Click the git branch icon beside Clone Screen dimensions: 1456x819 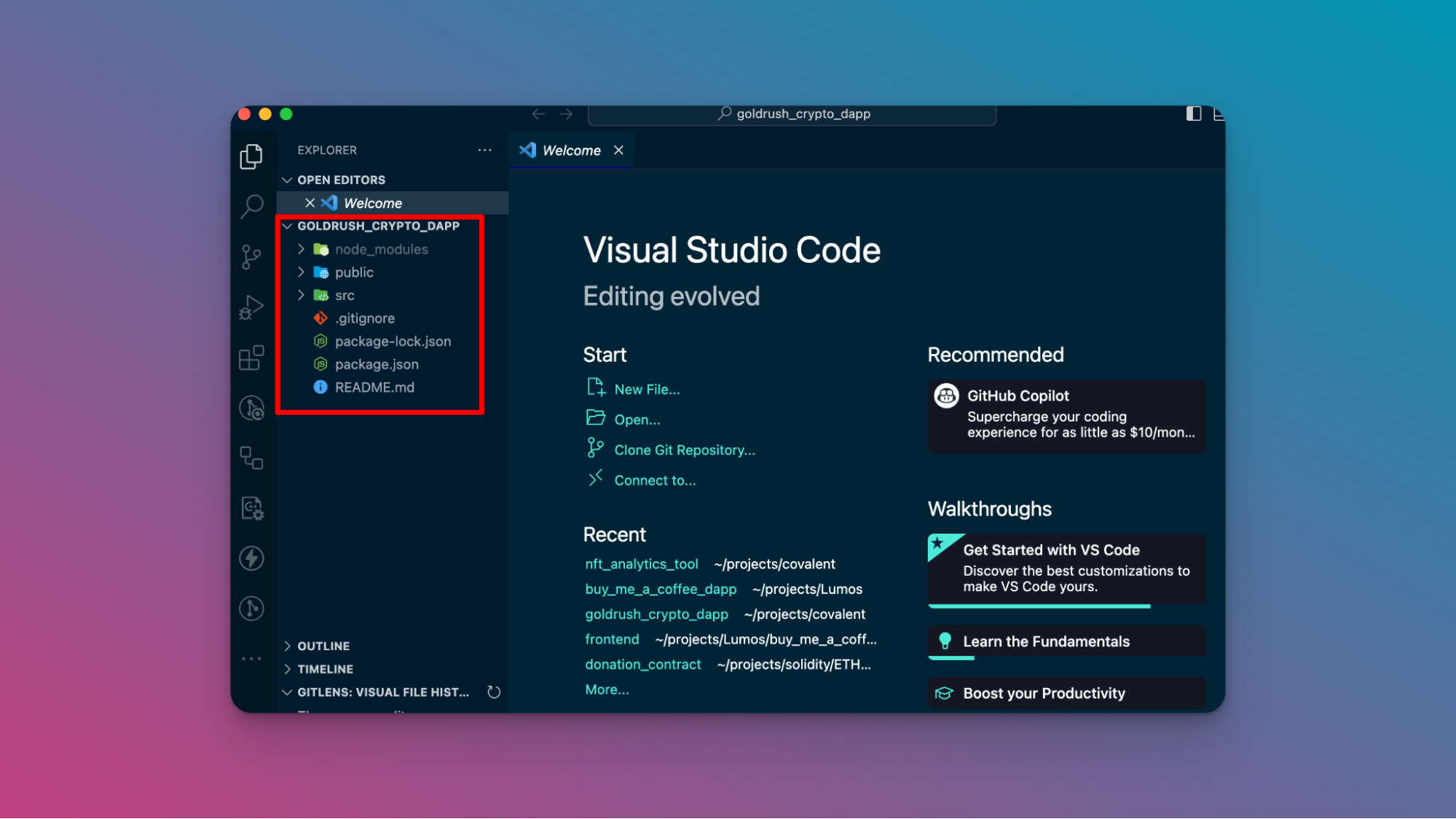coord(596,448)
